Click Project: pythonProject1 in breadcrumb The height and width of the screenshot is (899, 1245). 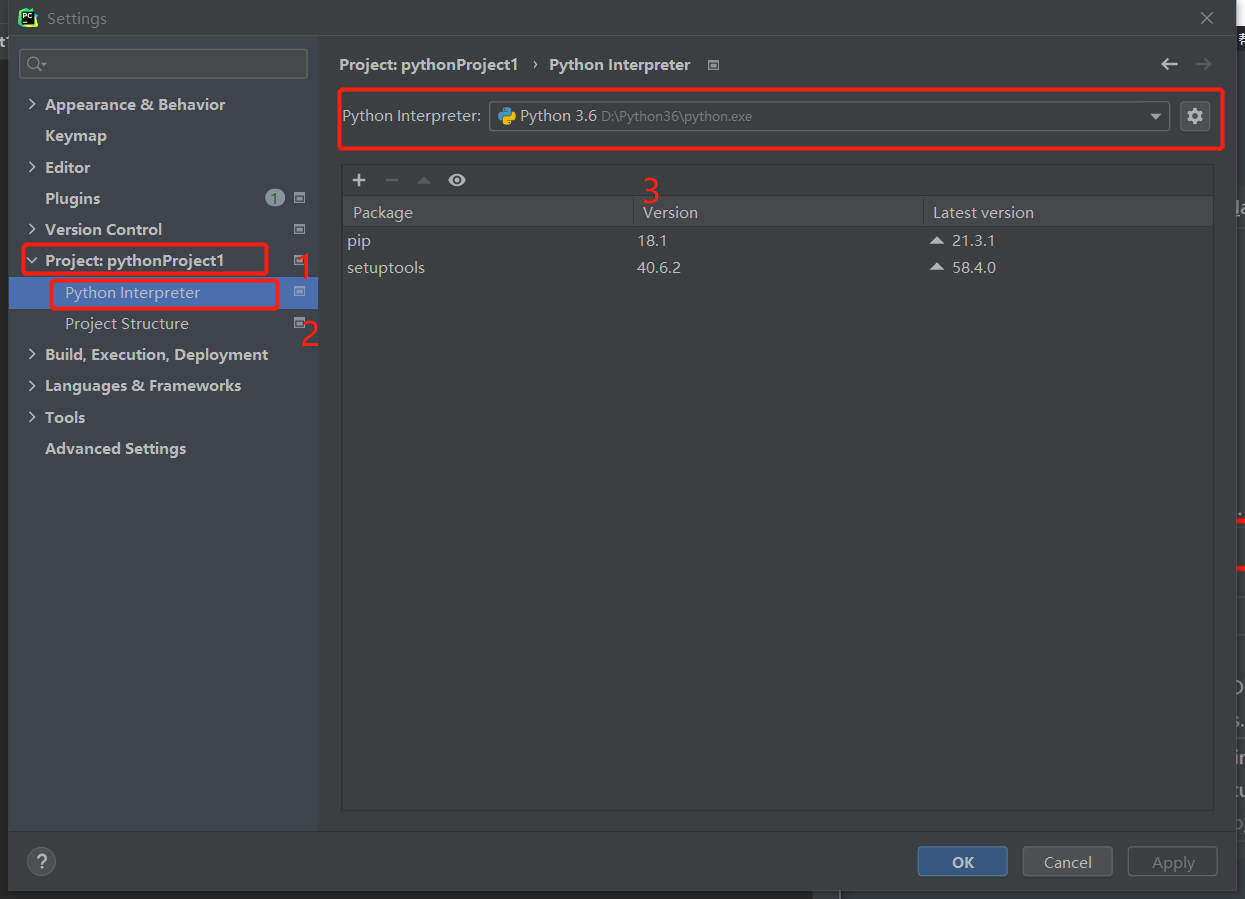coord(429,65)
